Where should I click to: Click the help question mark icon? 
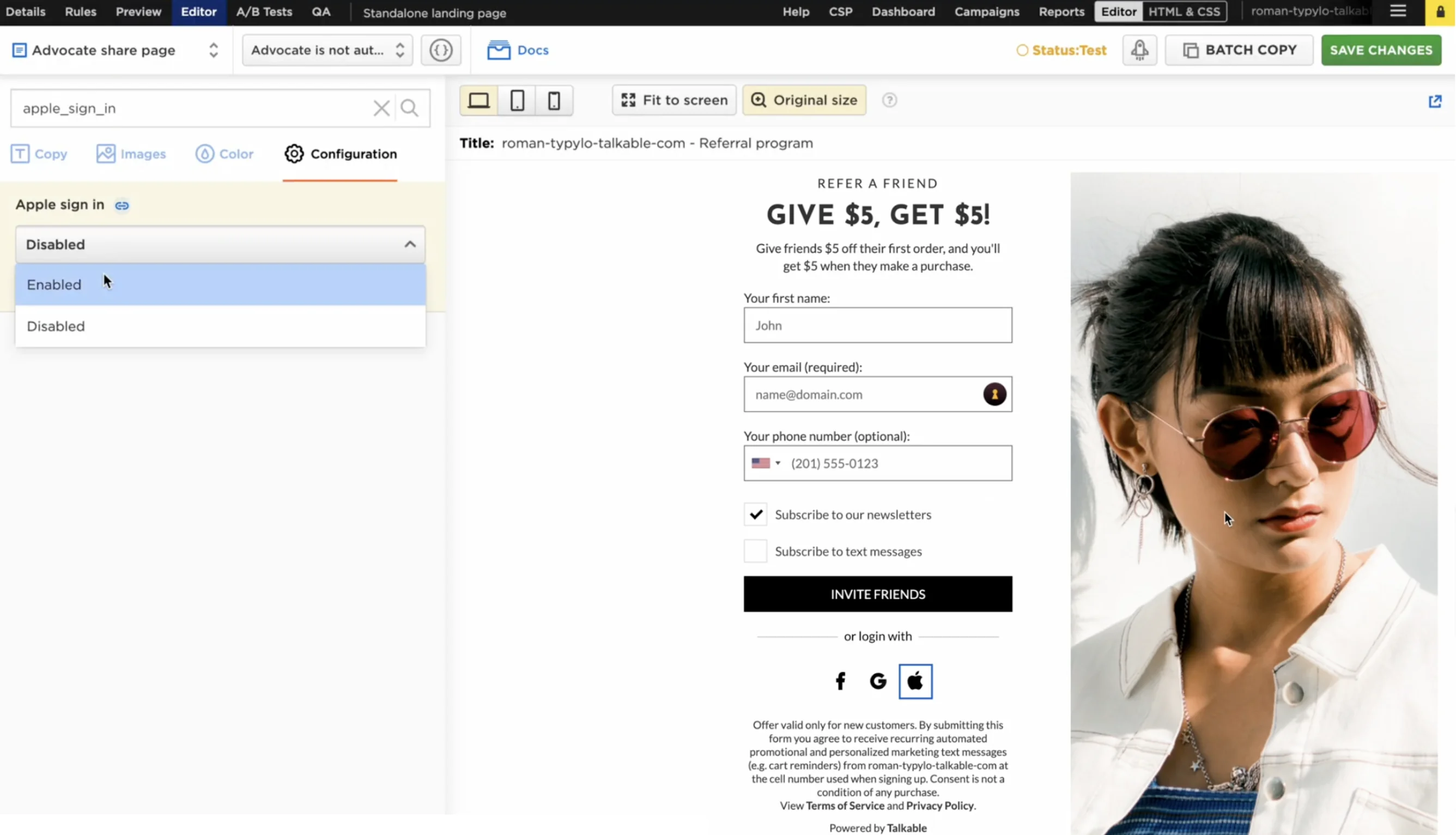(x=889, y=100)
